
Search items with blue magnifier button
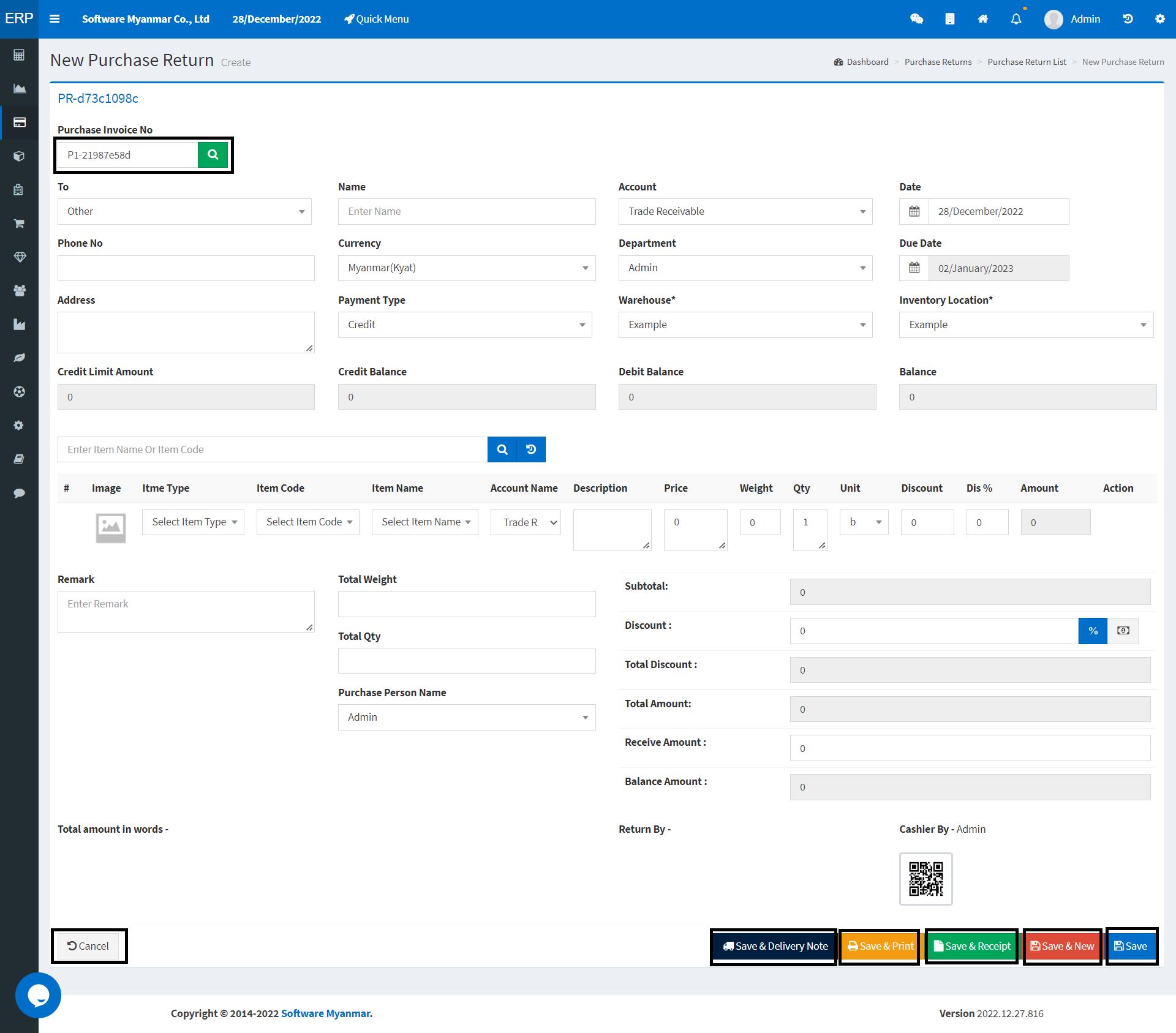point(502,449)
